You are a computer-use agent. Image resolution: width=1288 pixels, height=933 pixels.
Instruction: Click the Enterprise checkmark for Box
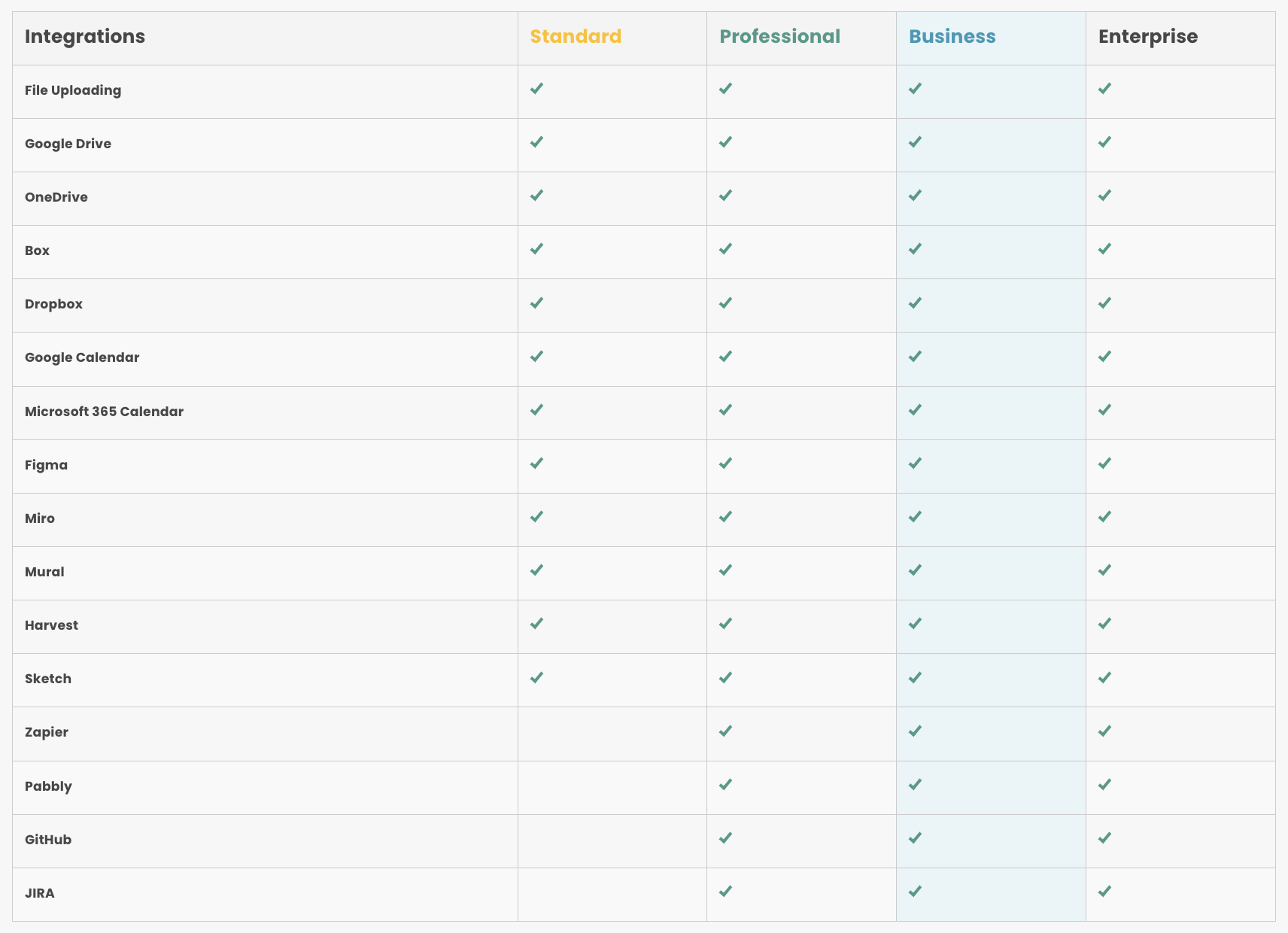click(1104, 249)
